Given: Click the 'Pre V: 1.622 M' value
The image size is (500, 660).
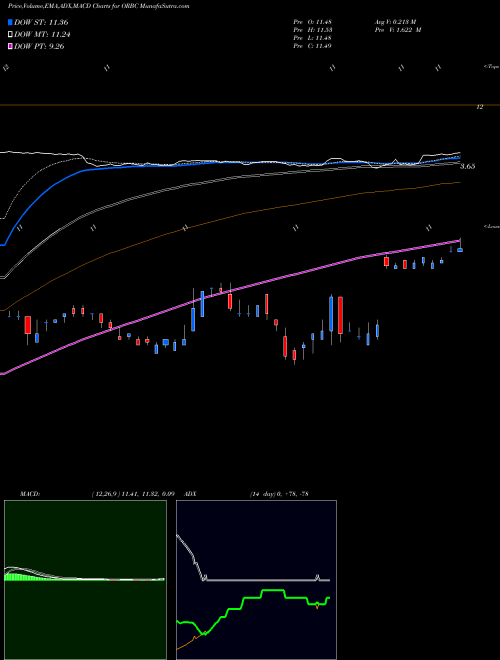Looking at the screenshot, I should [x=398, y=30].
